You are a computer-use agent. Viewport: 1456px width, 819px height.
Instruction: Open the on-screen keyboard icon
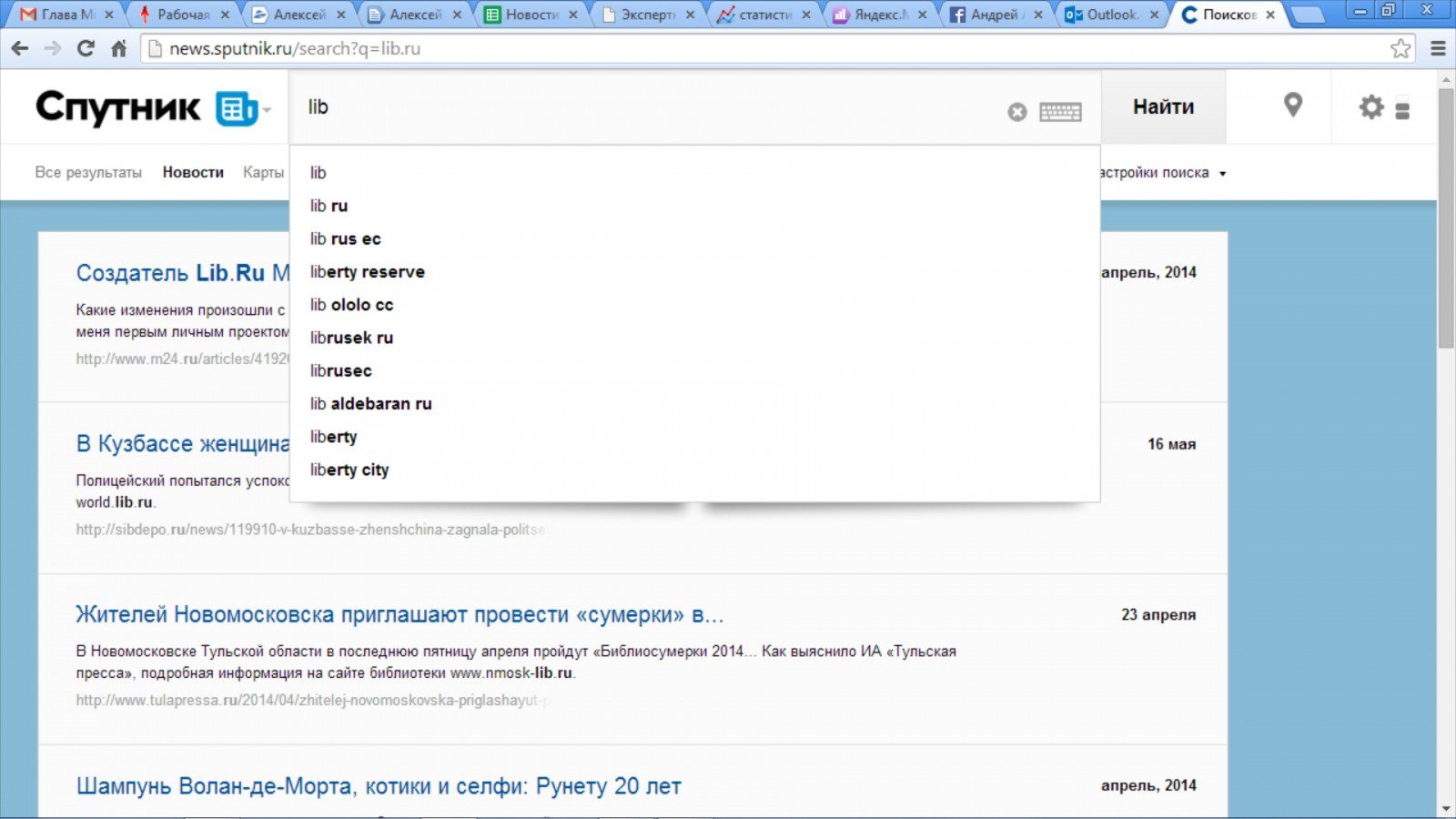(x=1060, y=112)
